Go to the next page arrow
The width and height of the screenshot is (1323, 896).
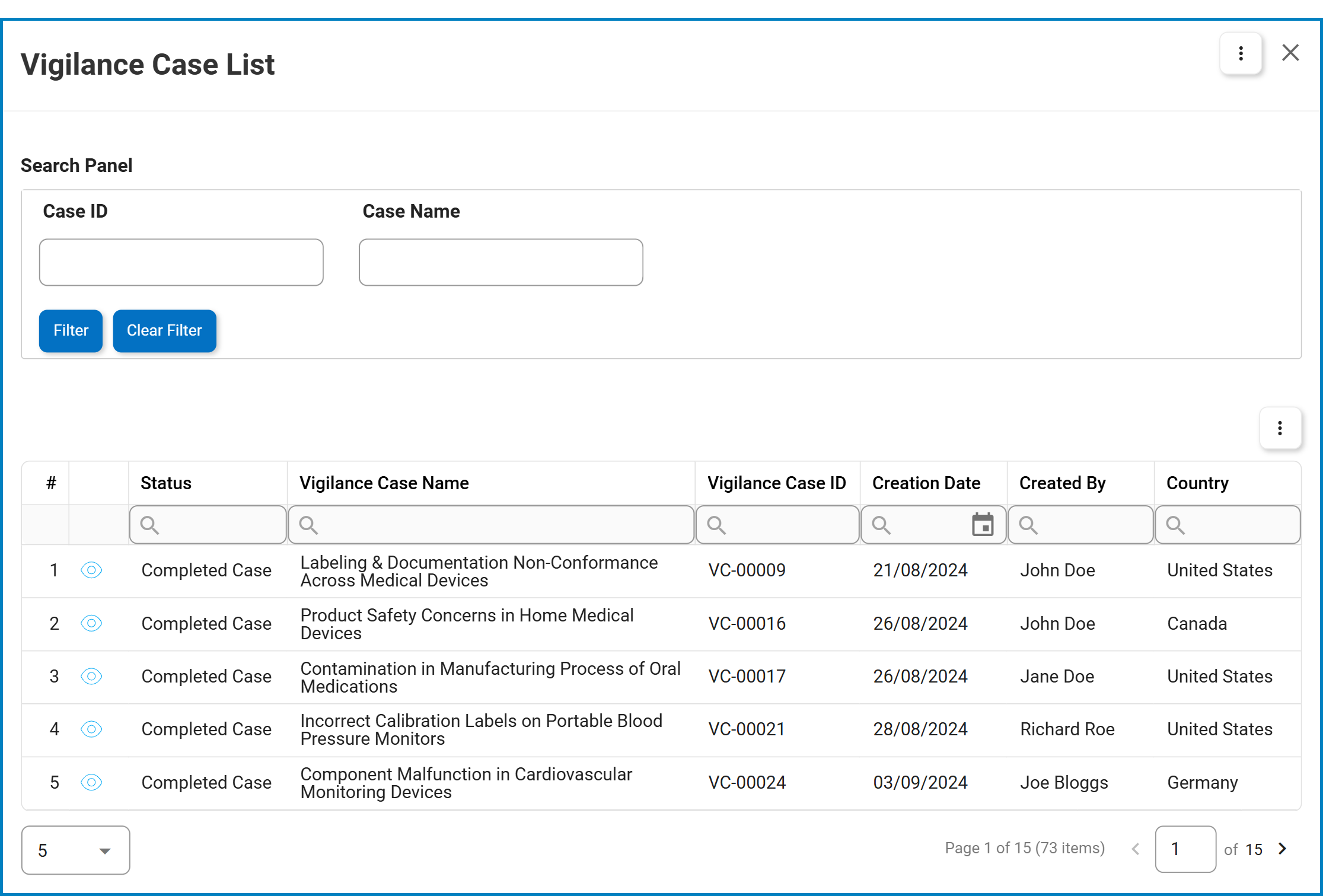pos(1283,849)
